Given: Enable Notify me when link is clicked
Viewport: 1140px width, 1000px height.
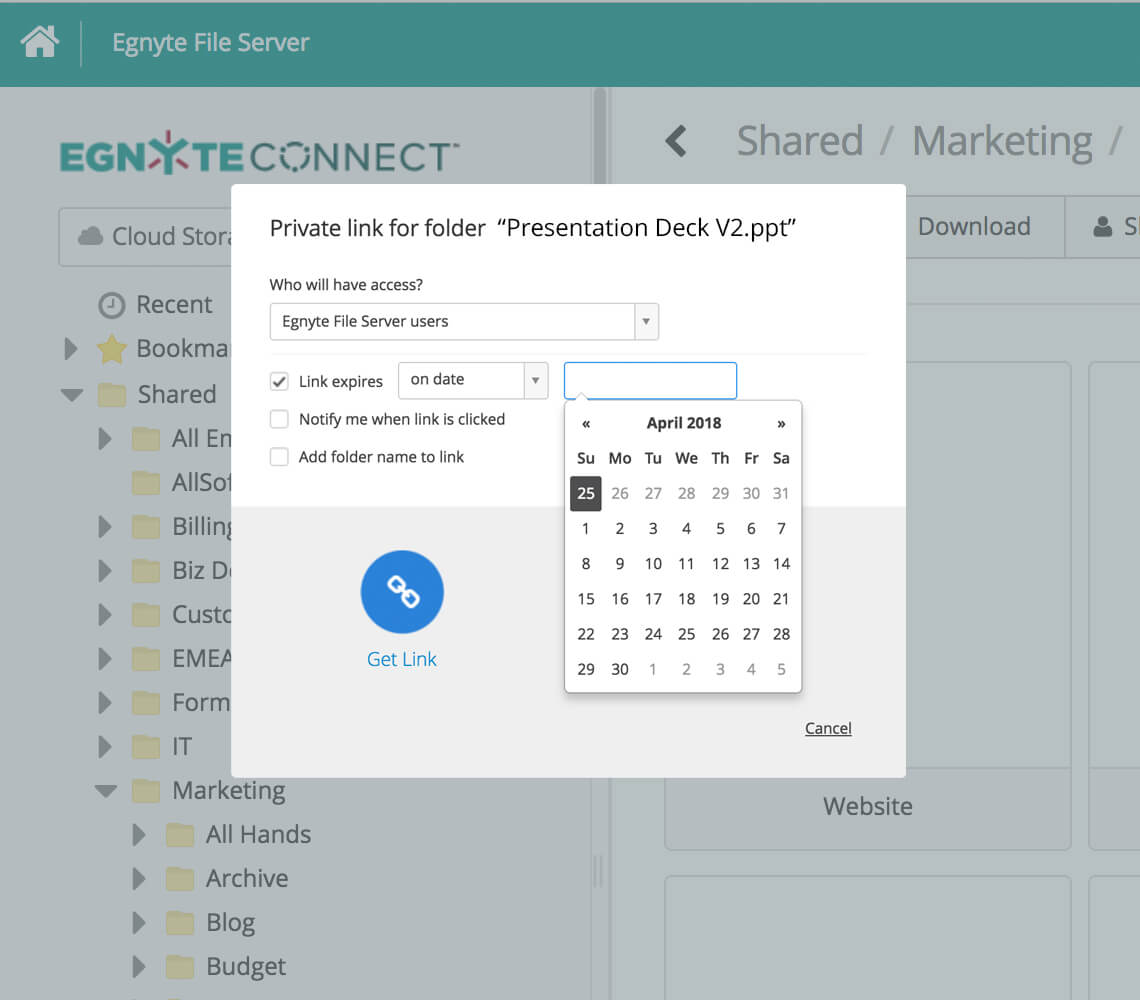Looking at the screenshot, I should [280, 419].
